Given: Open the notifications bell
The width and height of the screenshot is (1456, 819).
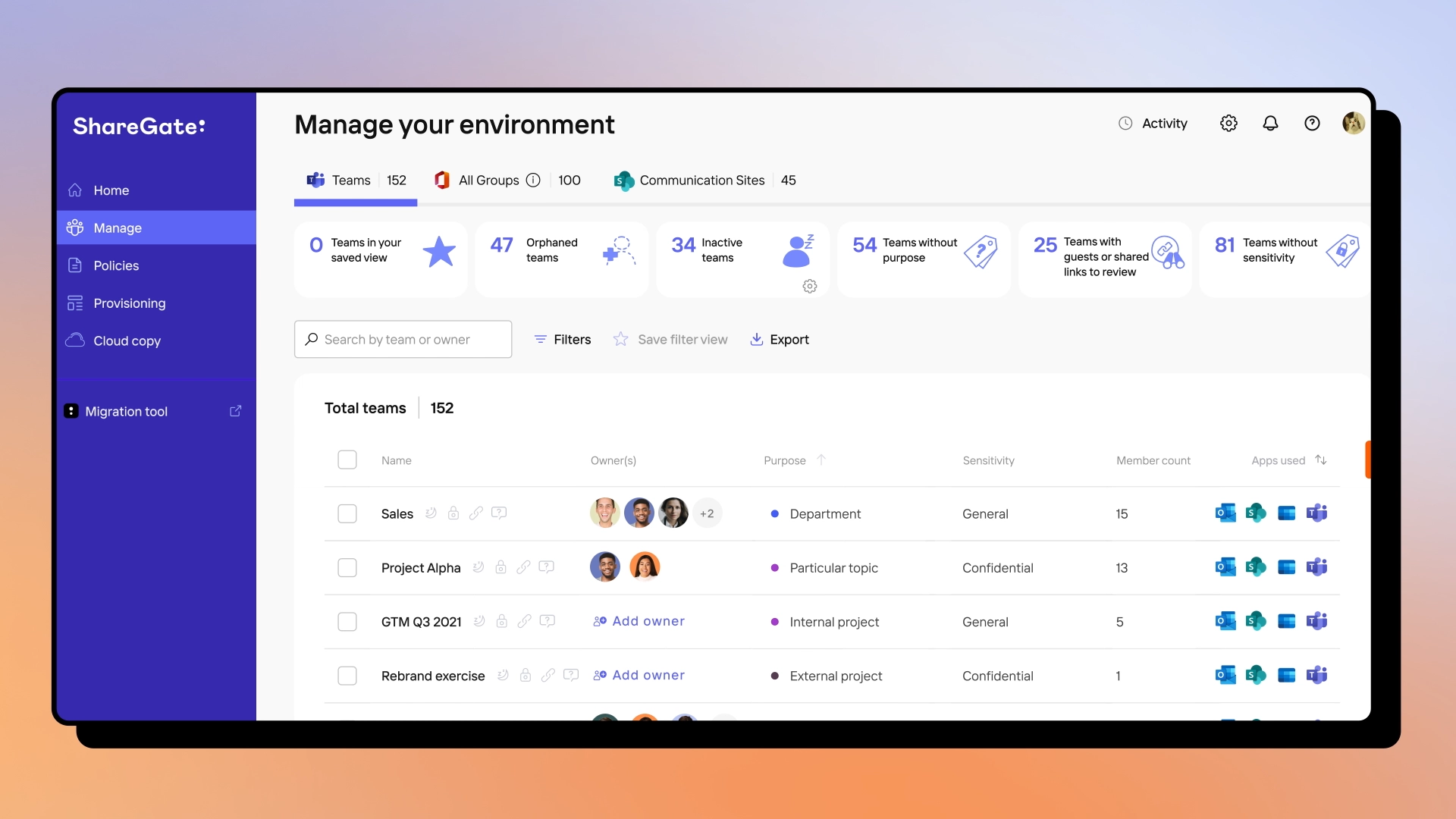Looking at the screenshot, I should 1270,123.
